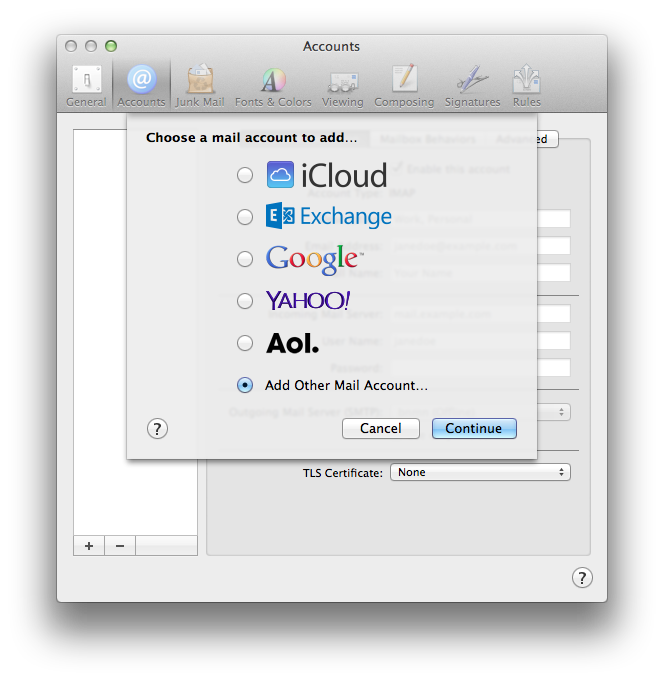
Task: Select the Google radio button
Action: coord(245,259)
